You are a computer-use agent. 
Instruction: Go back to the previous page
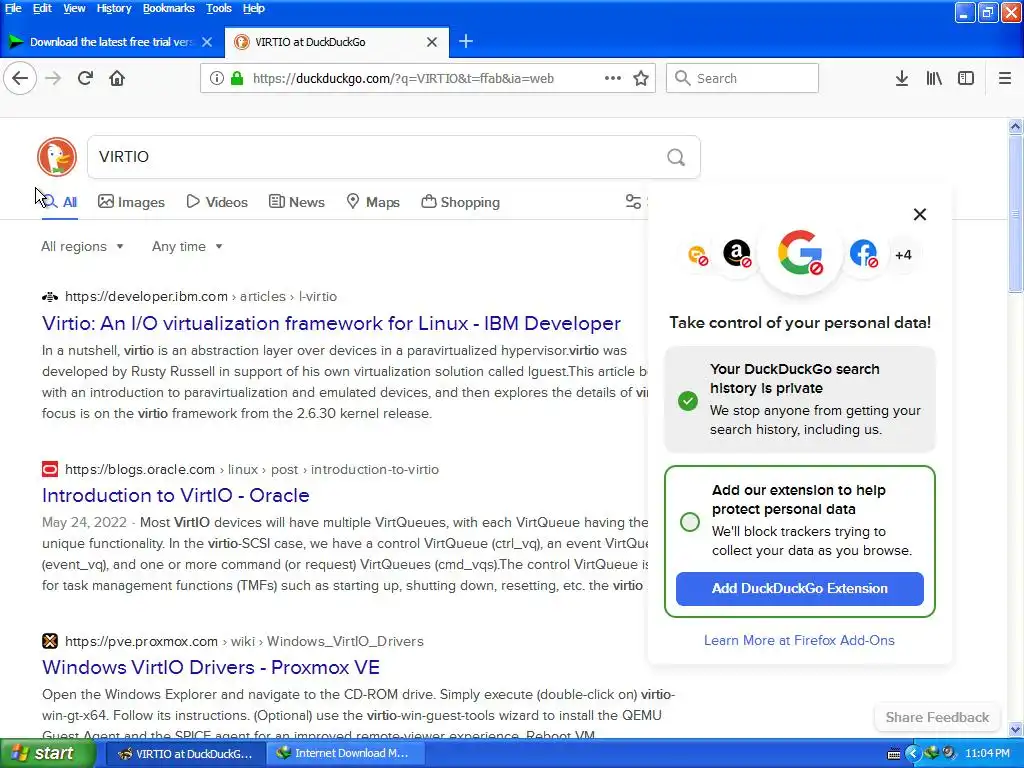(x=20, y=78)
